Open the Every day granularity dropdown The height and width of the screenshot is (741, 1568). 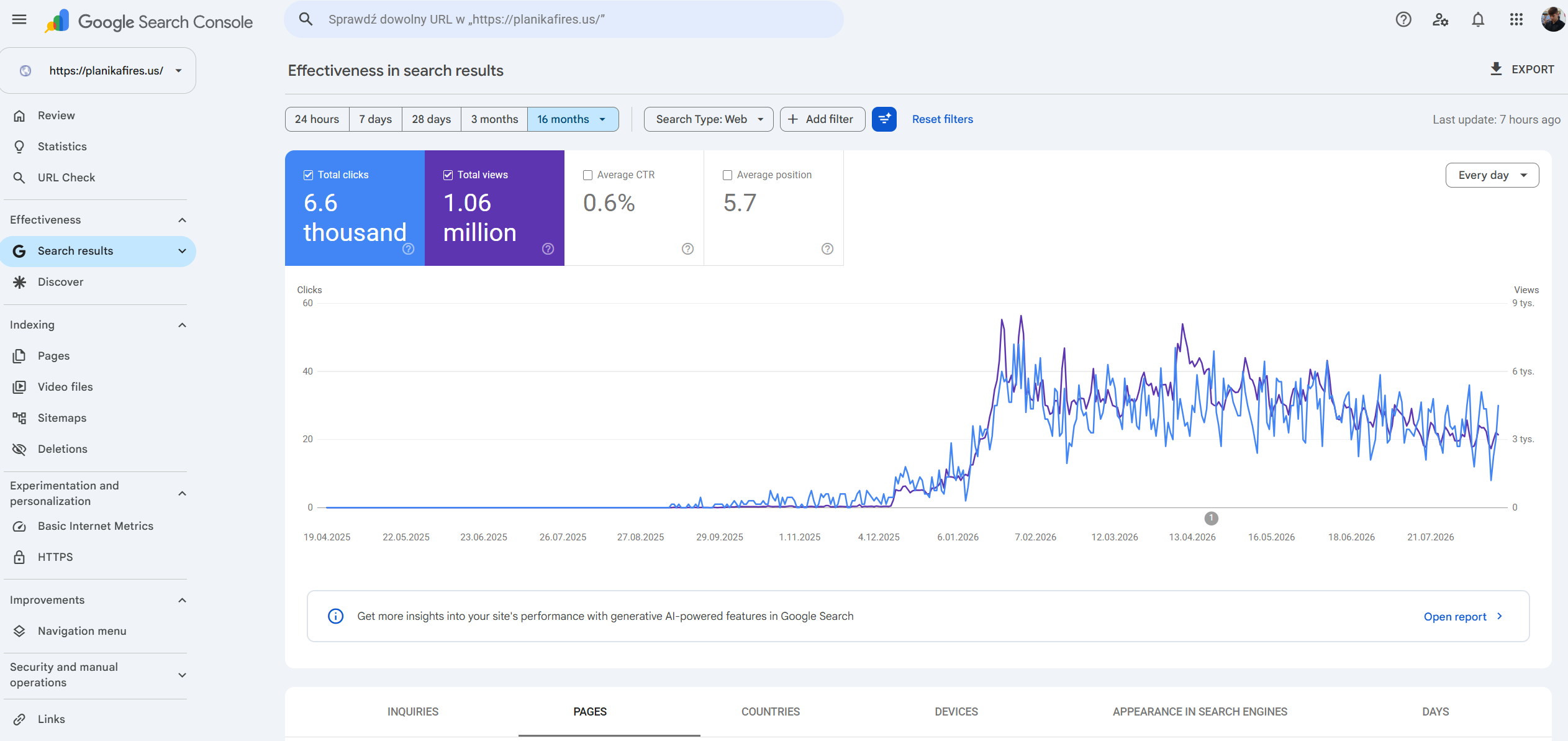[x=1492, y=175]
